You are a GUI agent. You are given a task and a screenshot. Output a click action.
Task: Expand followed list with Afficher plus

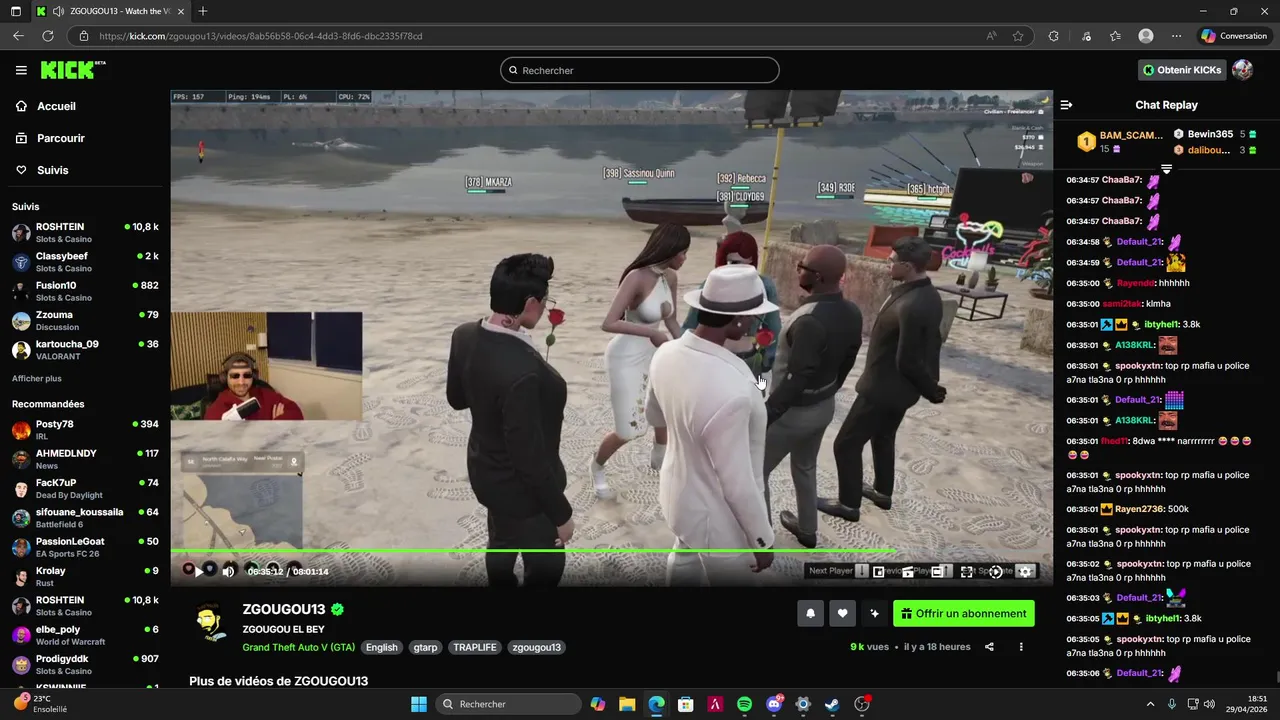tap(37, 379)
